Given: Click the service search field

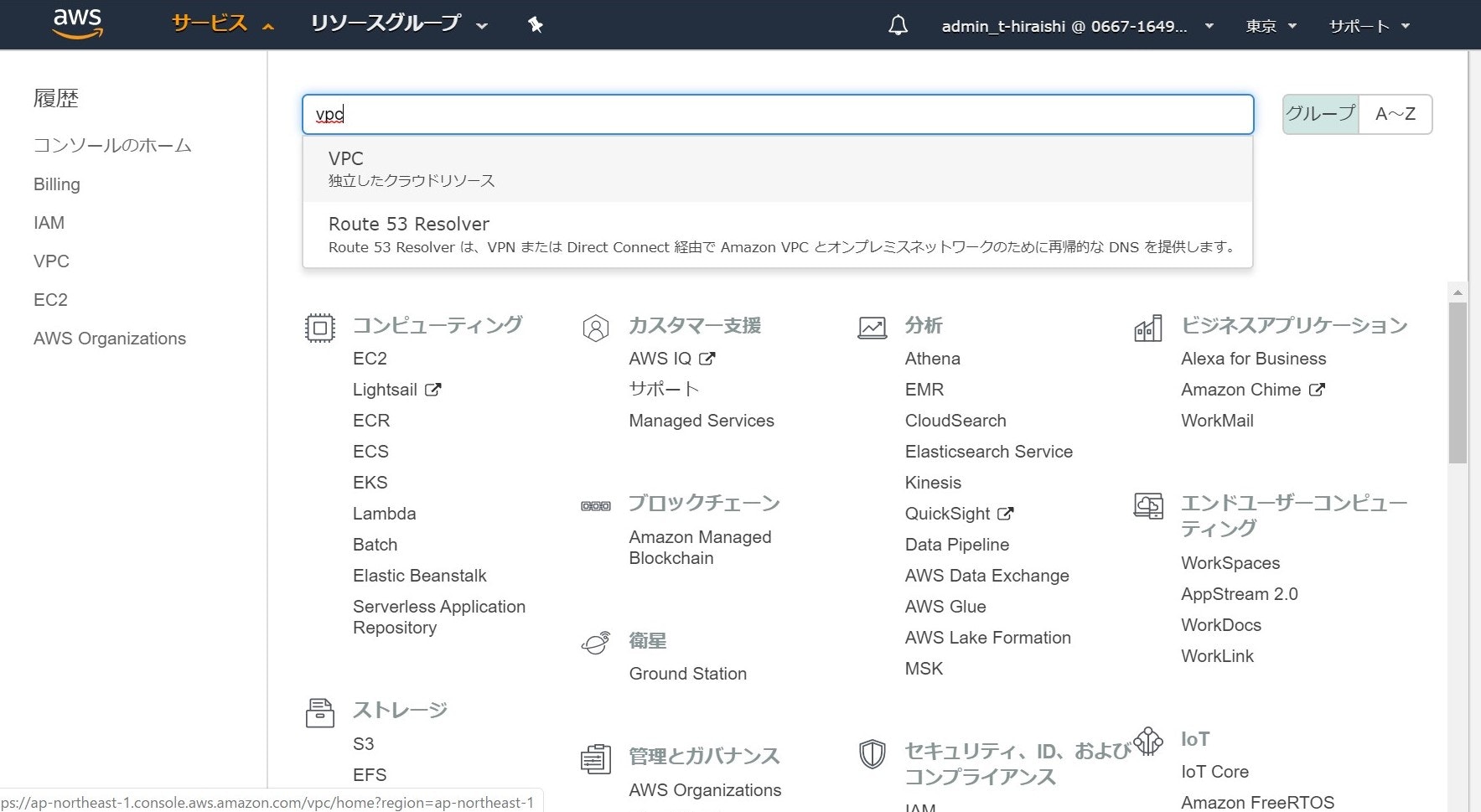Looking at the screenshot, I should click(778, 114).
